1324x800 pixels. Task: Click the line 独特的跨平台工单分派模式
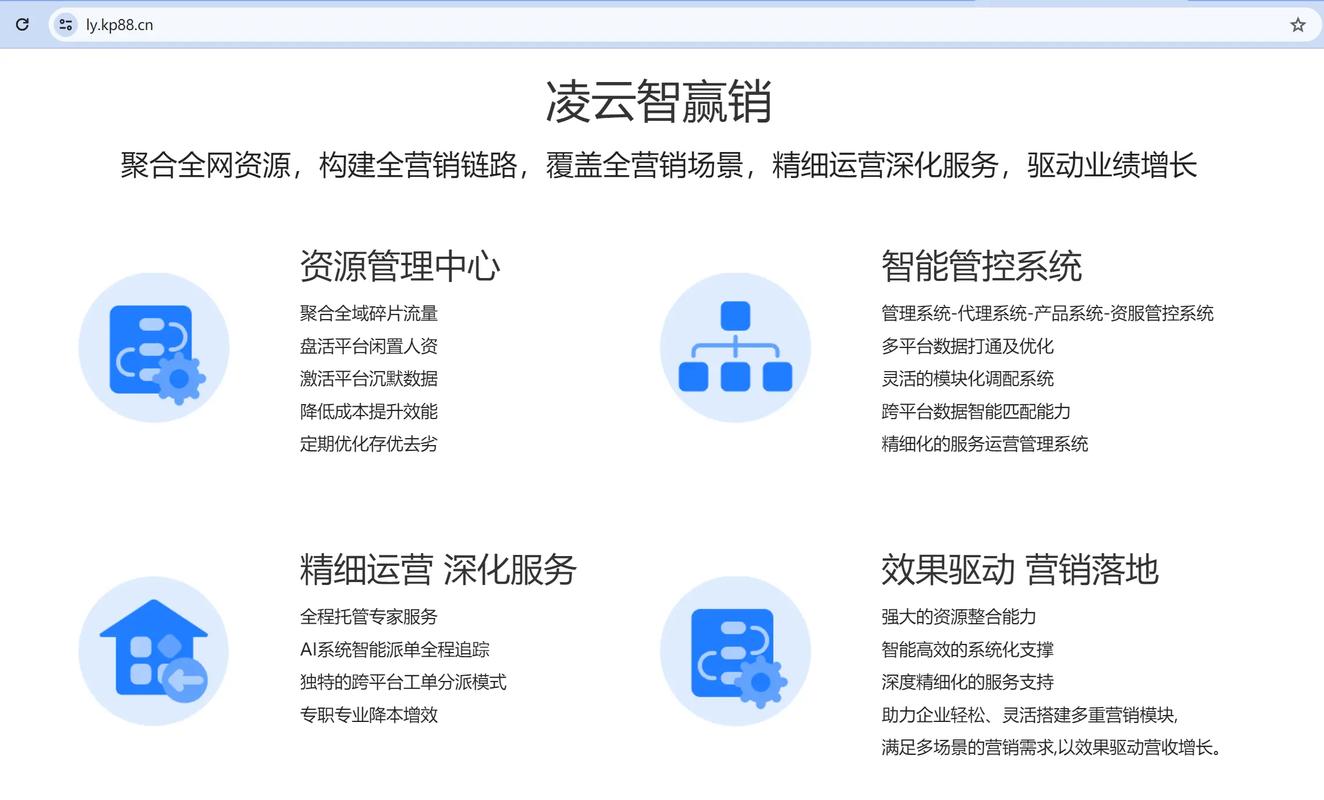403,682
